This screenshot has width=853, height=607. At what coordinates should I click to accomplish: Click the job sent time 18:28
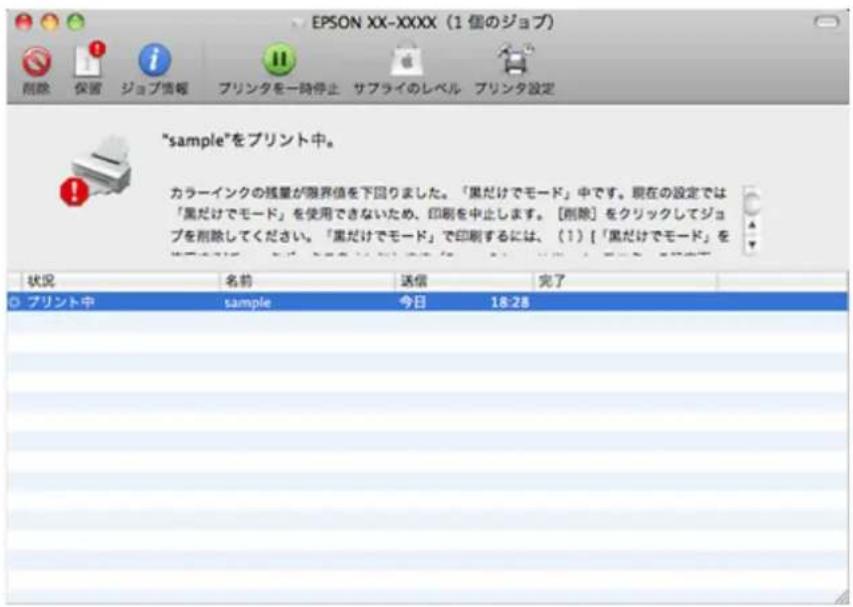pyautogui.click(x=510, y=302)
